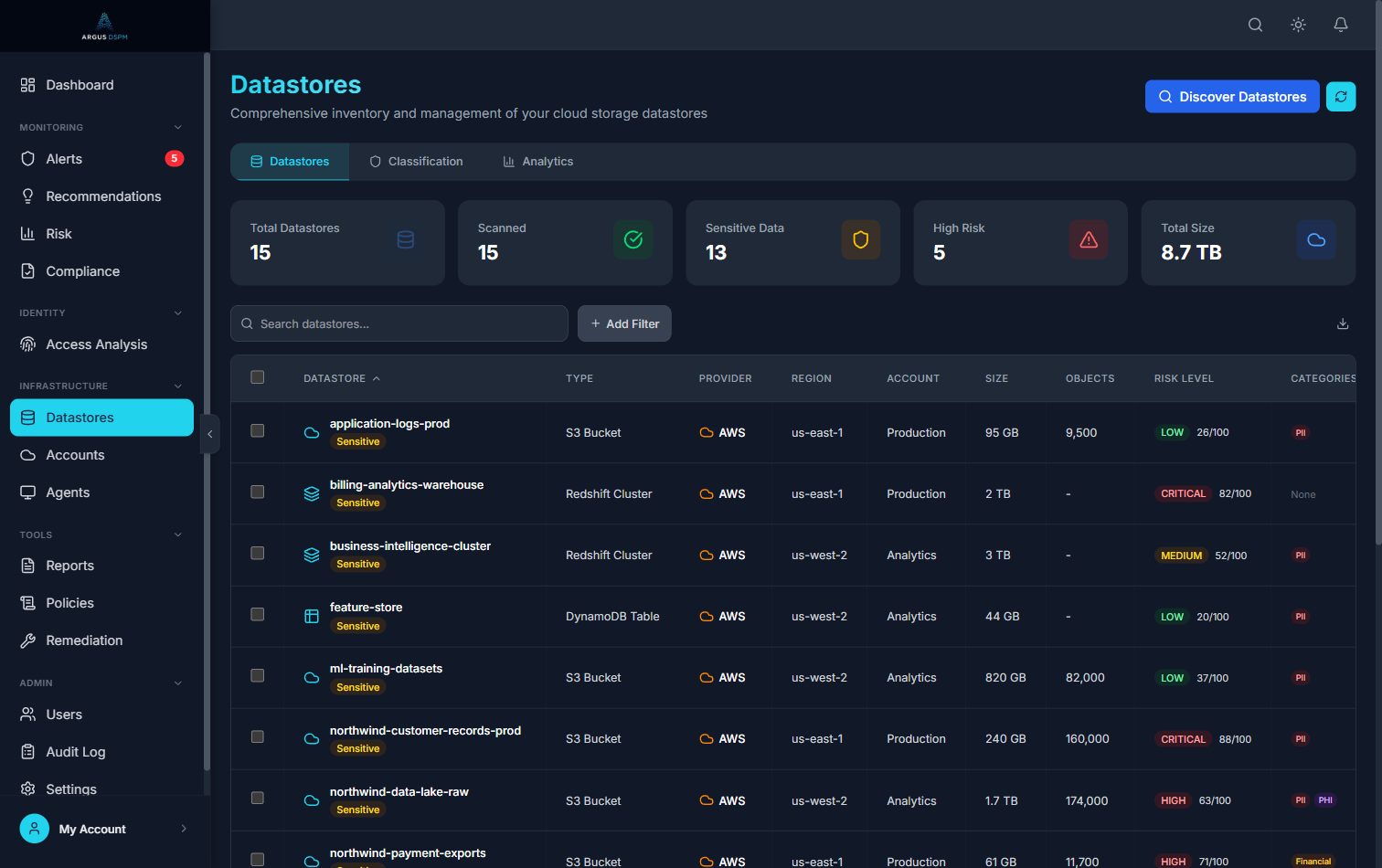Switch to the Classification tab
The height and width of the screenshot is (868, 1382).
[416, 162]
